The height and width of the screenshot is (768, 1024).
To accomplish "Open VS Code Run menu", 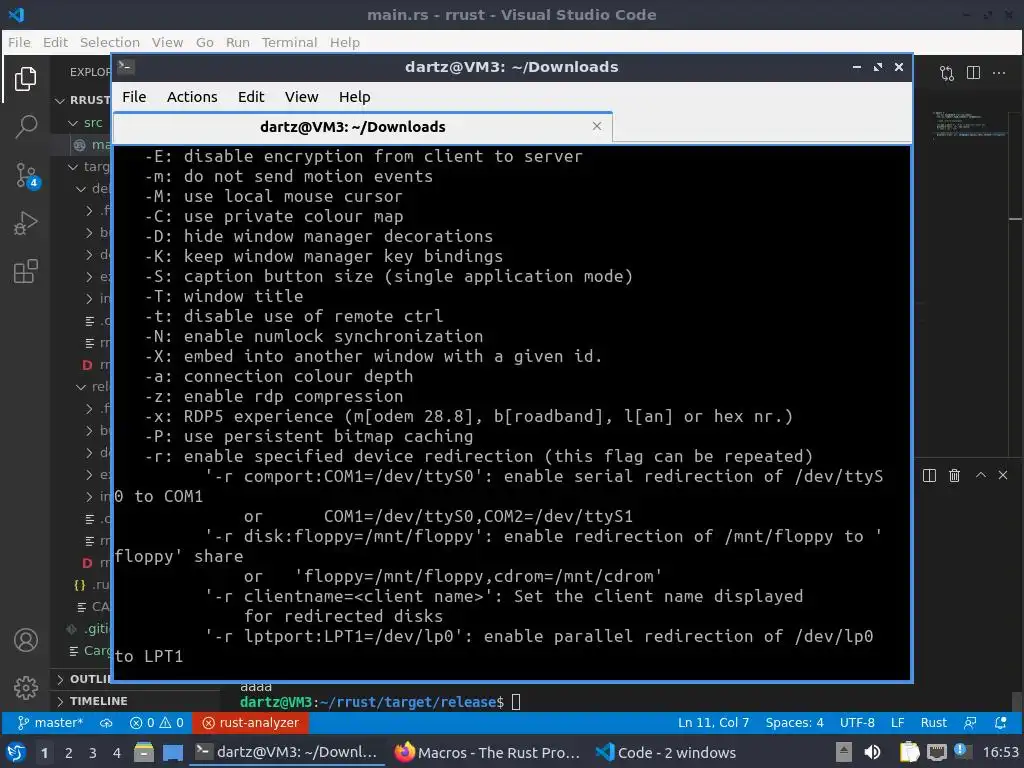I will pos(238,42).
